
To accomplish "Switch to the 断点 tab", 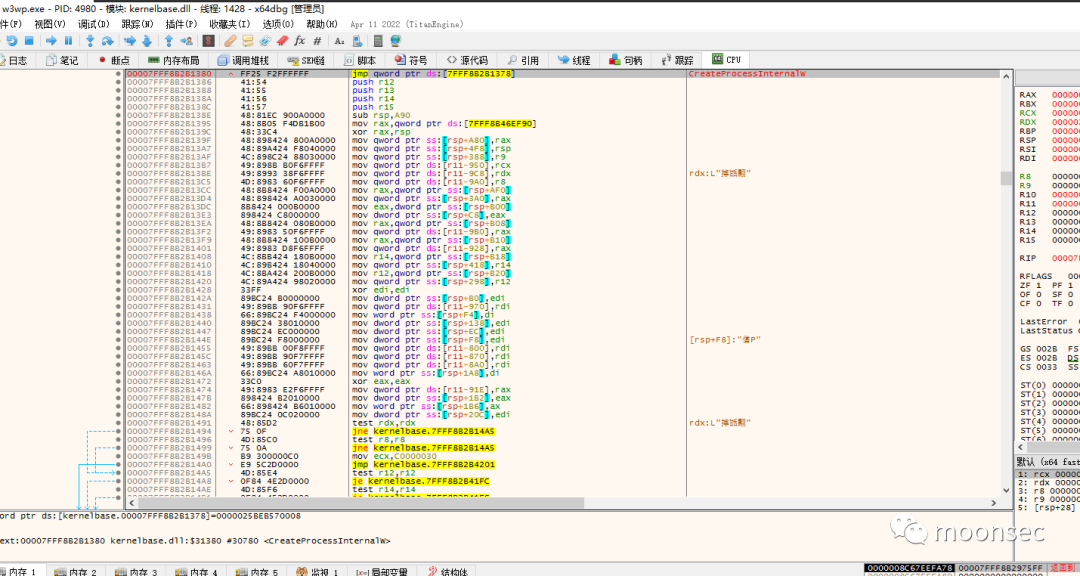I will point(114,61).
